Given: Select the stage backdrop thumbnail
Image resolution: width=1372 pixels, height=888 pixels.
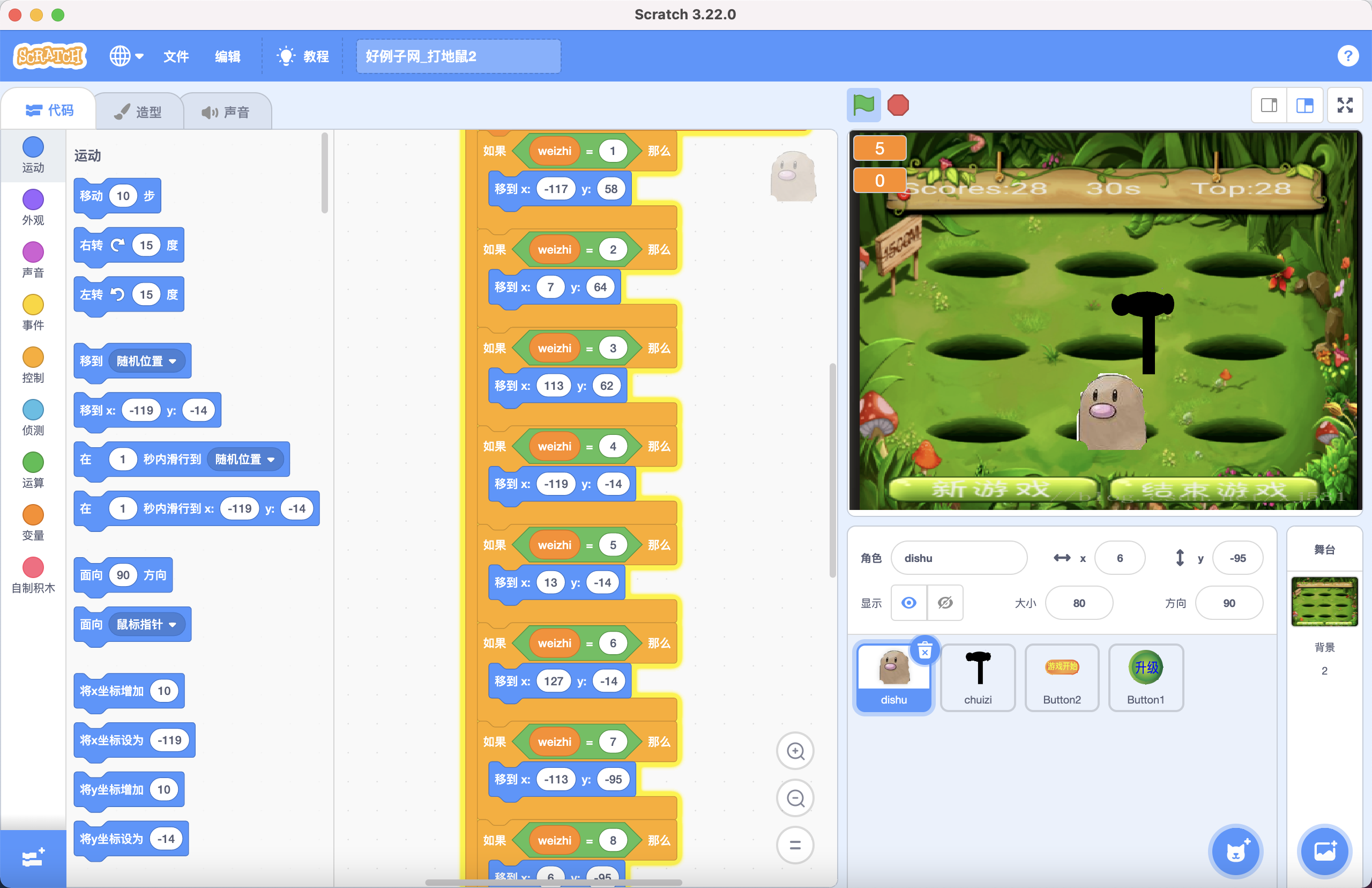Looking at the screenshot, I should [x=1324, y=602].
